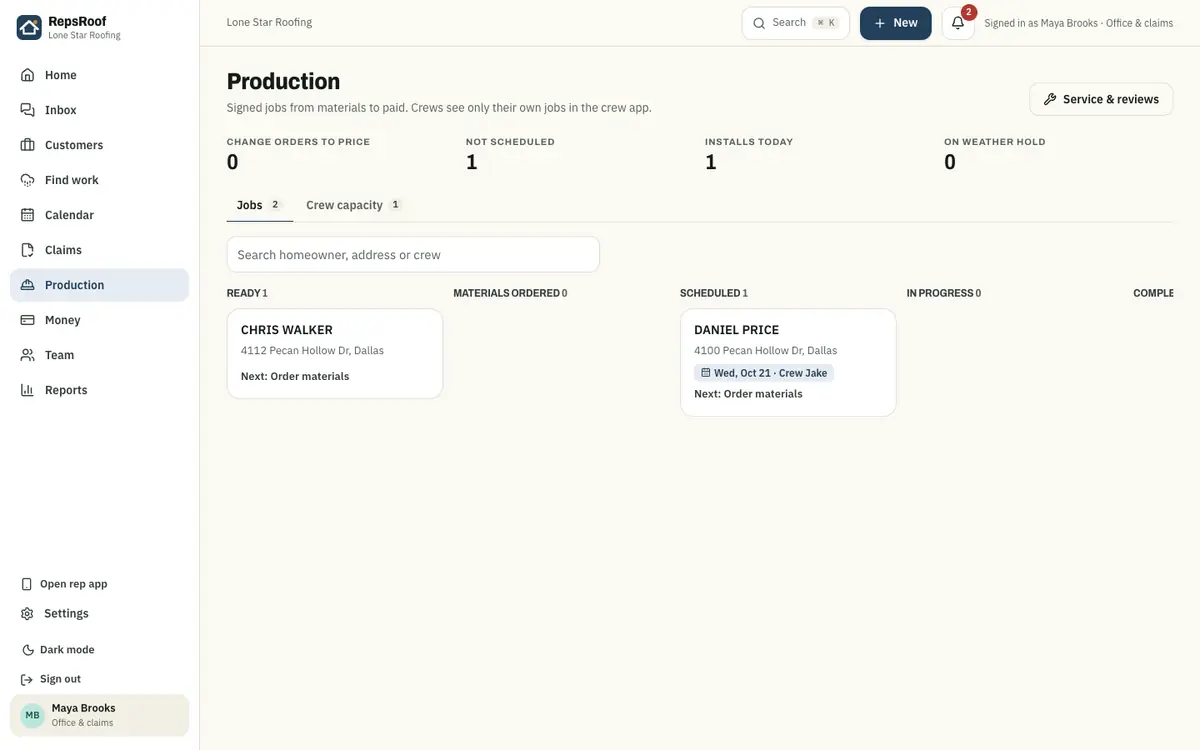Click the Not Scheduled stat
1200x750 pixels.
pos(510,154)
